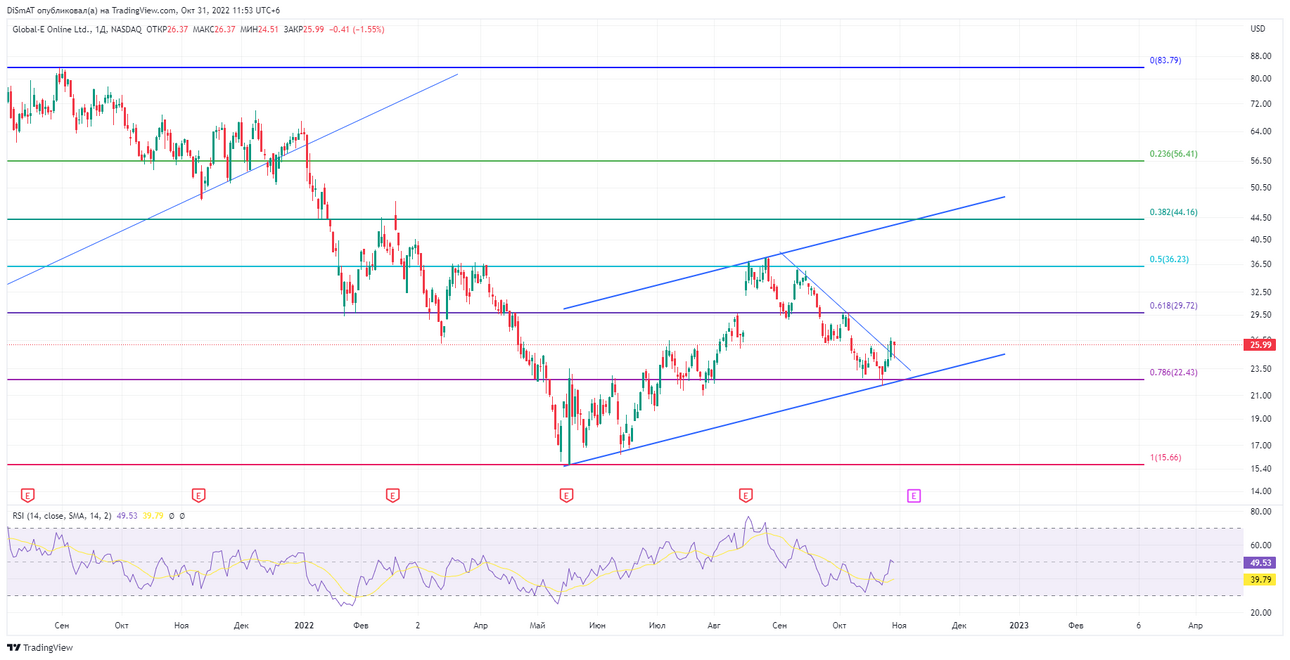The image size is (1290, 660).
Task: Click the purple upcoming earnings E marker
Action: [914, 495]
